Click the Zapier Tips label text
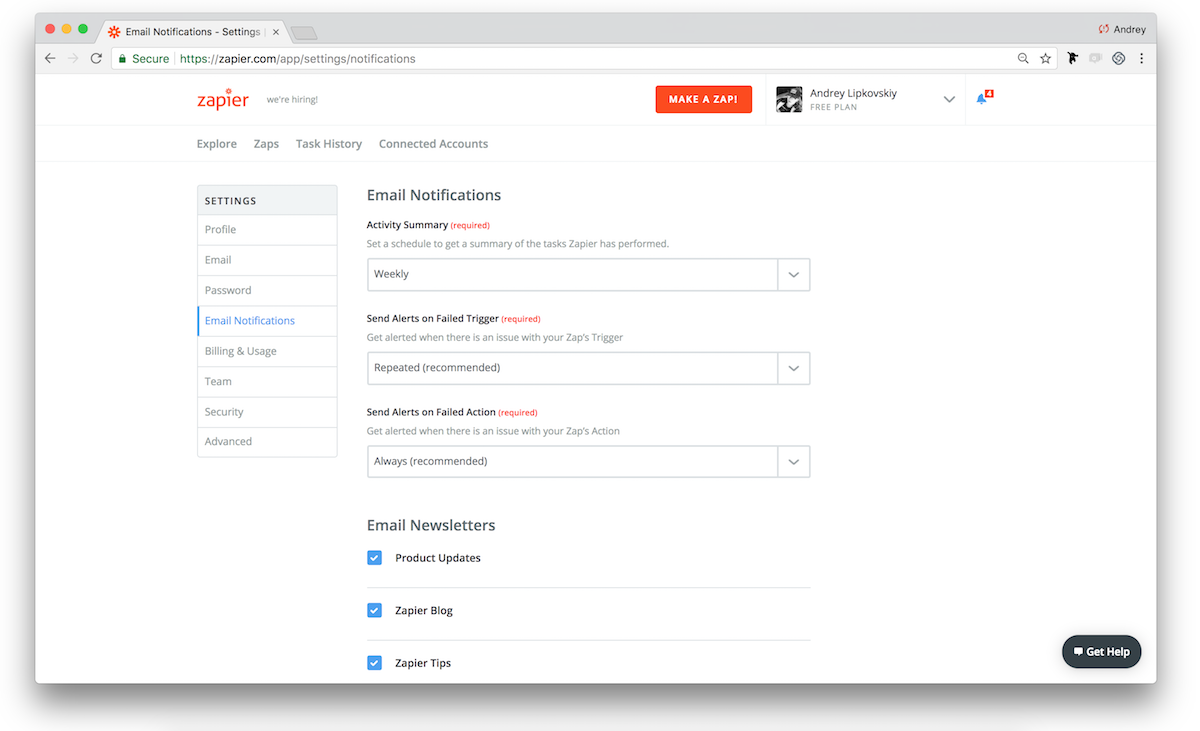Viewport: 1200px width, 731px height. click(423, 663)
